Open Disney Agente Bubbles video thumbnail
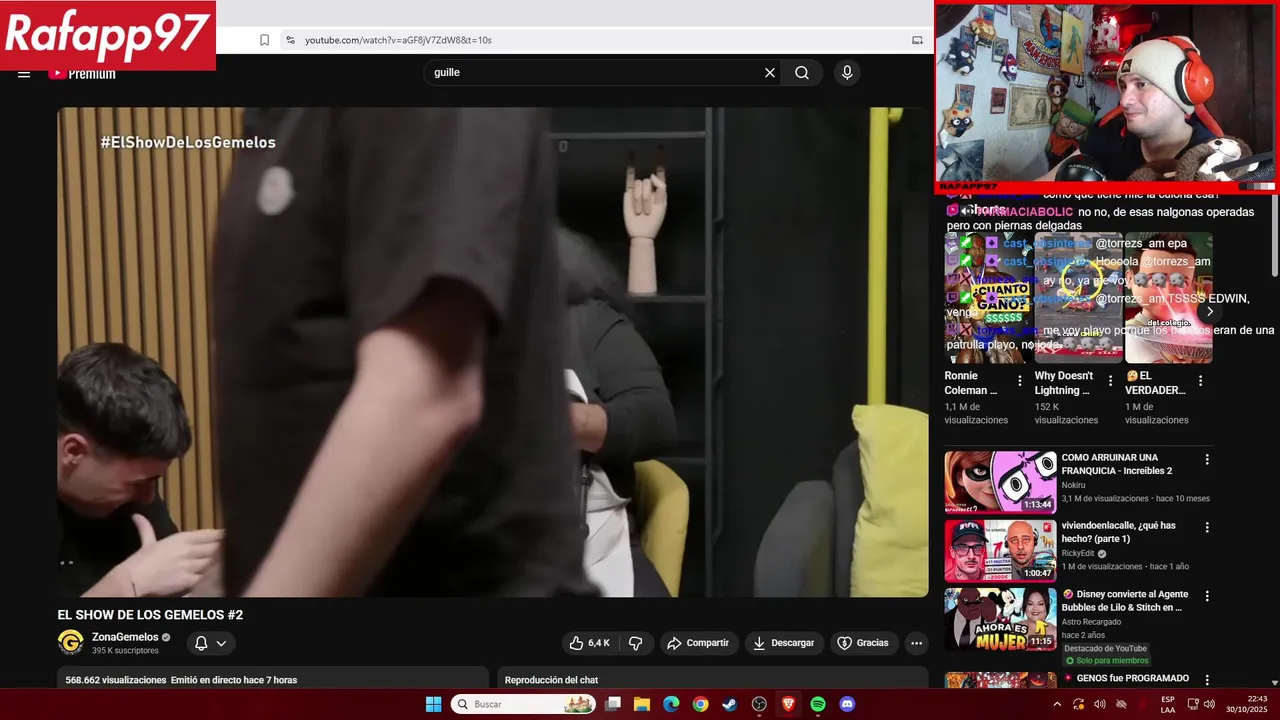Image resolution: width=1280 pixels, height=720 pixels. click(1000, 618)
